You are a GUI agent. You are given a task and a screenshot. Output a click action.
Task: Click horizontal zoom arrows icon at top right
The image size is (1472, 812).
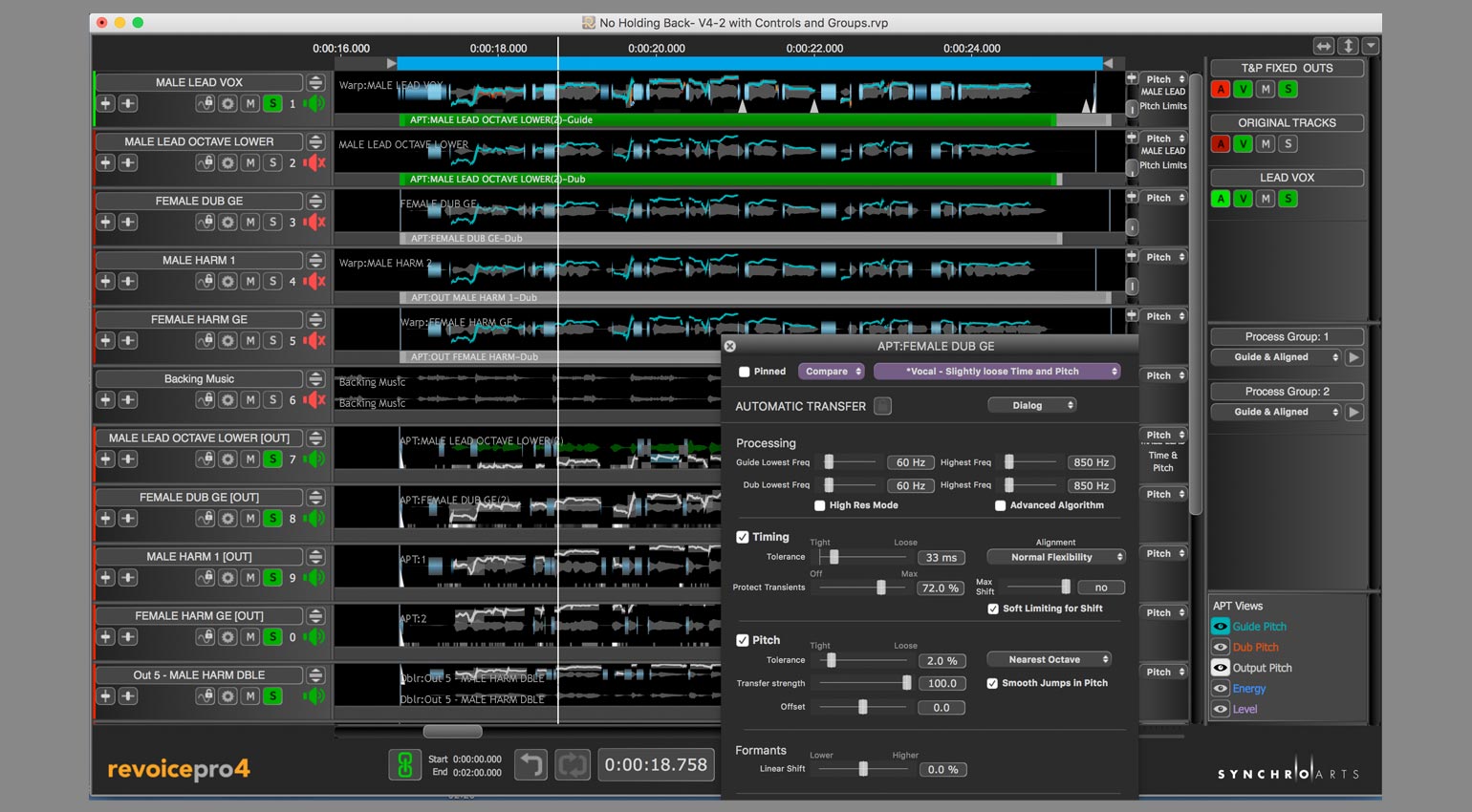pyautogui.click(x=1324, y=46)
